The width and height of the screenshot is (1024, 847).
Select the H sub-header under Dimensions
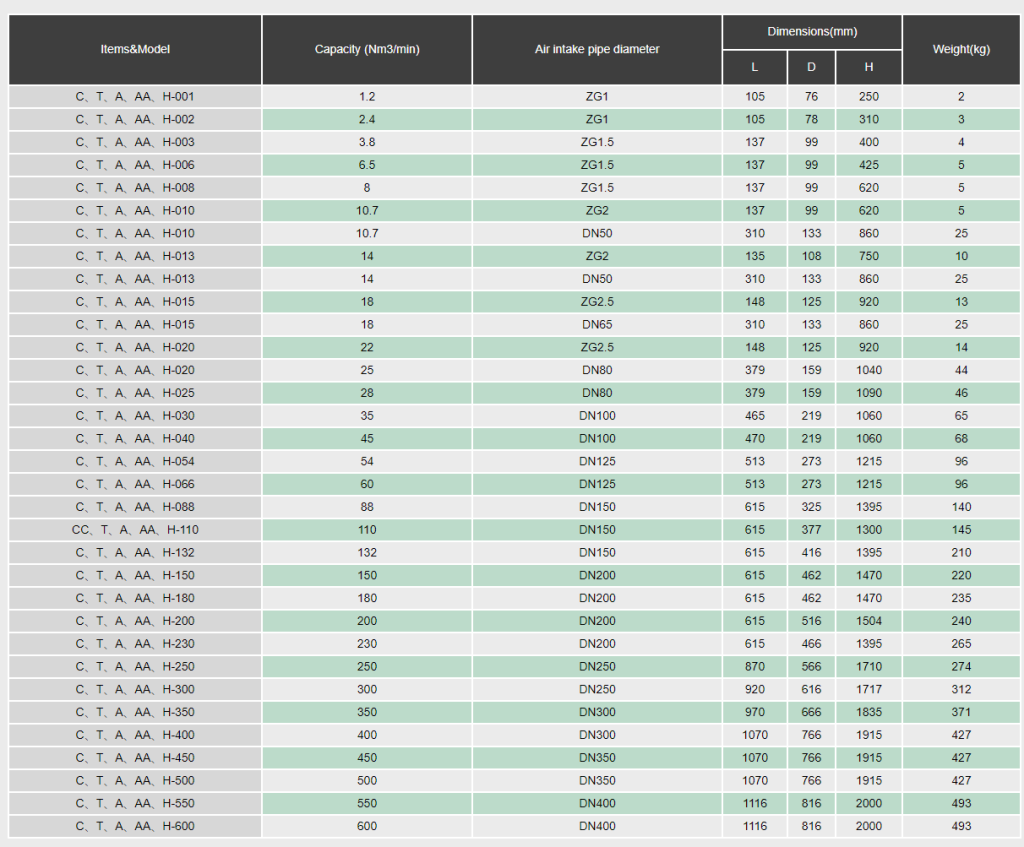pyautogui.click(x=869, y=67)
